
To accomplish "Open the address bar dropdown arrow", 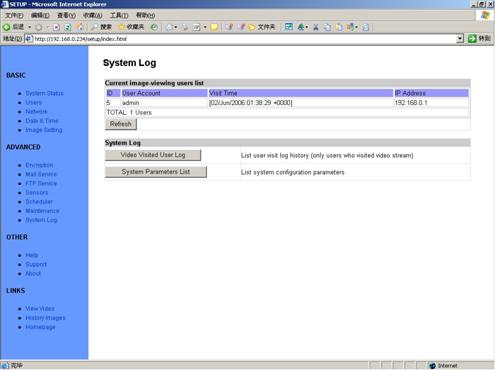I will coord(460,39).
